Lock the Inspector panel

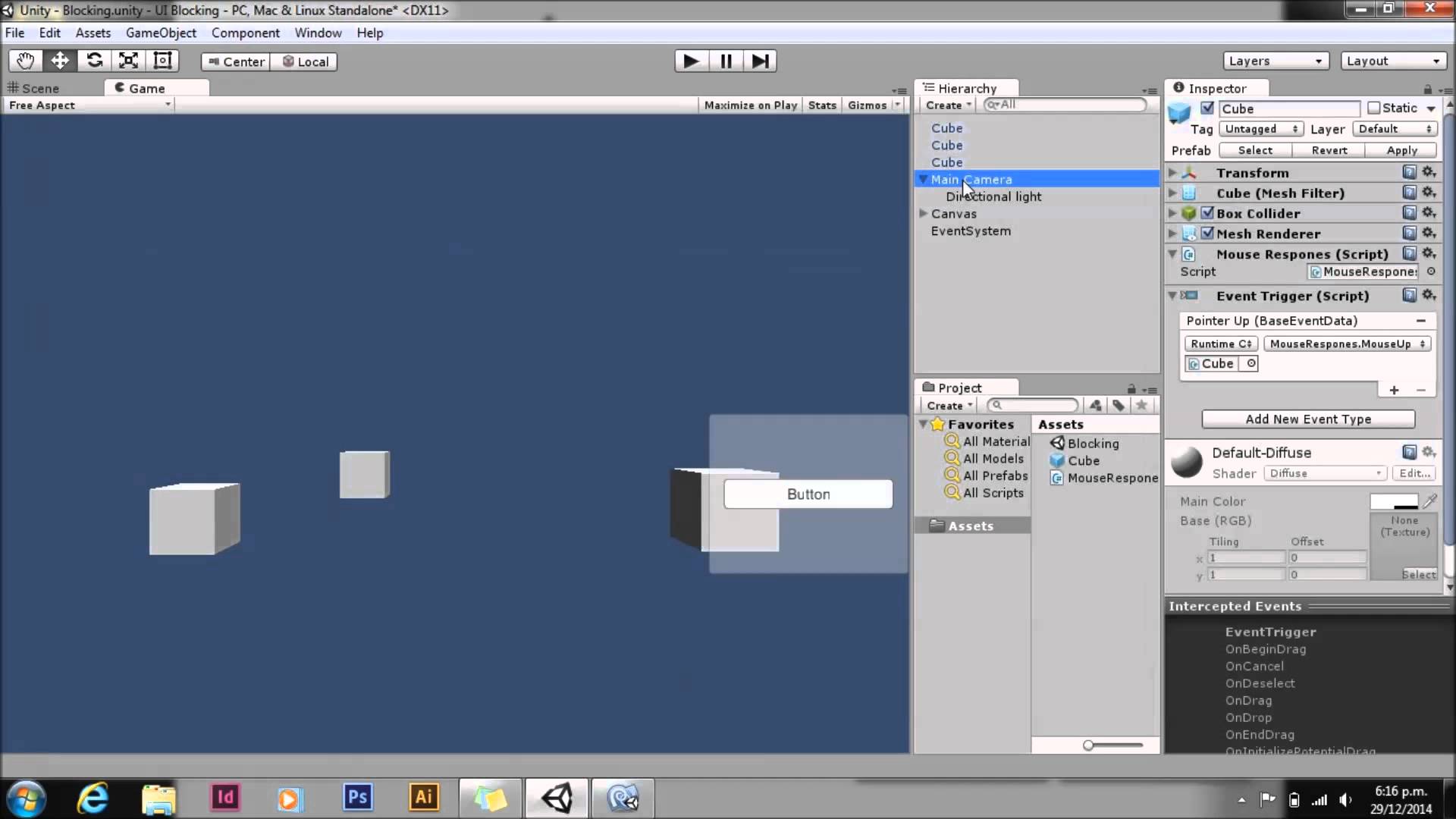click(1428, 89)
